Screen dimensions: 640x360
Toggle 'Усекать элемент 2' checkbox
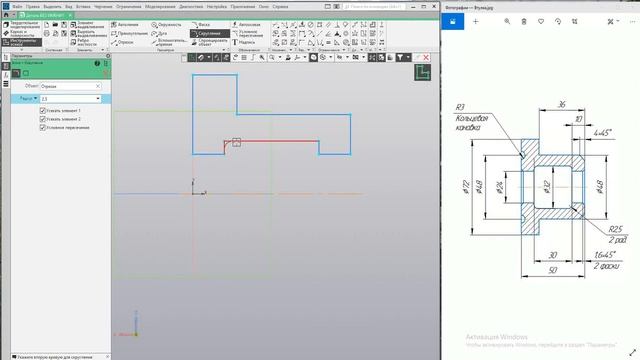point(42,119)
